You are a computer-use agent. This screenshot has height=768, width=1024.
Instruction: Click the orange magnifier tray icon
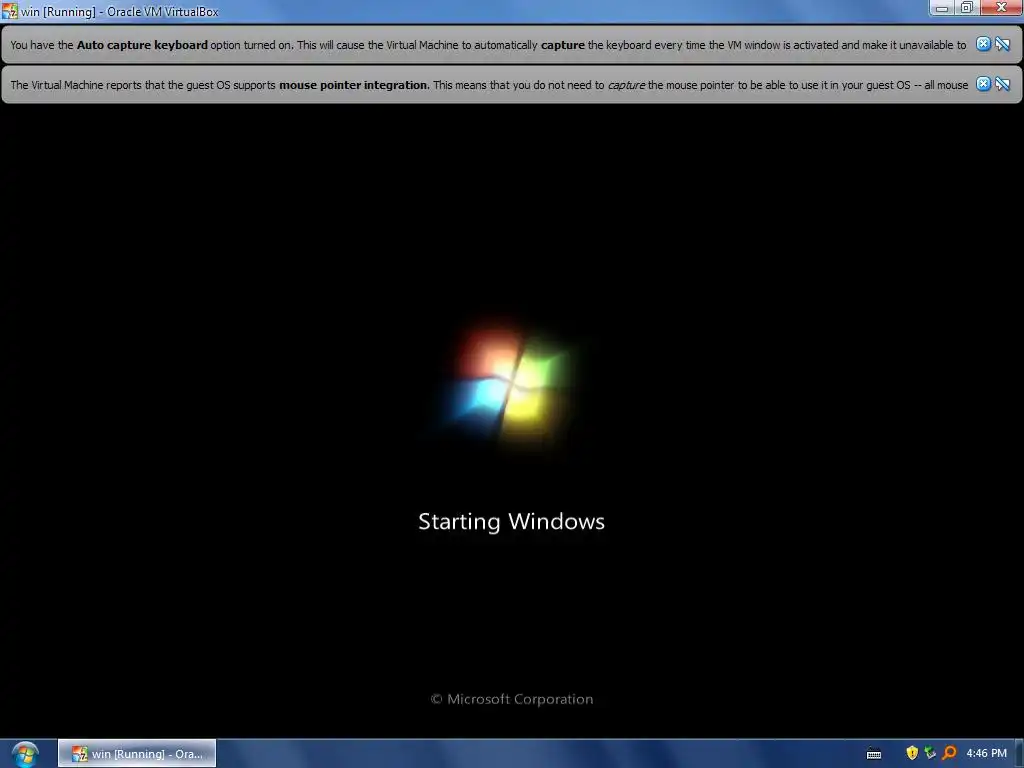(949, 754)
